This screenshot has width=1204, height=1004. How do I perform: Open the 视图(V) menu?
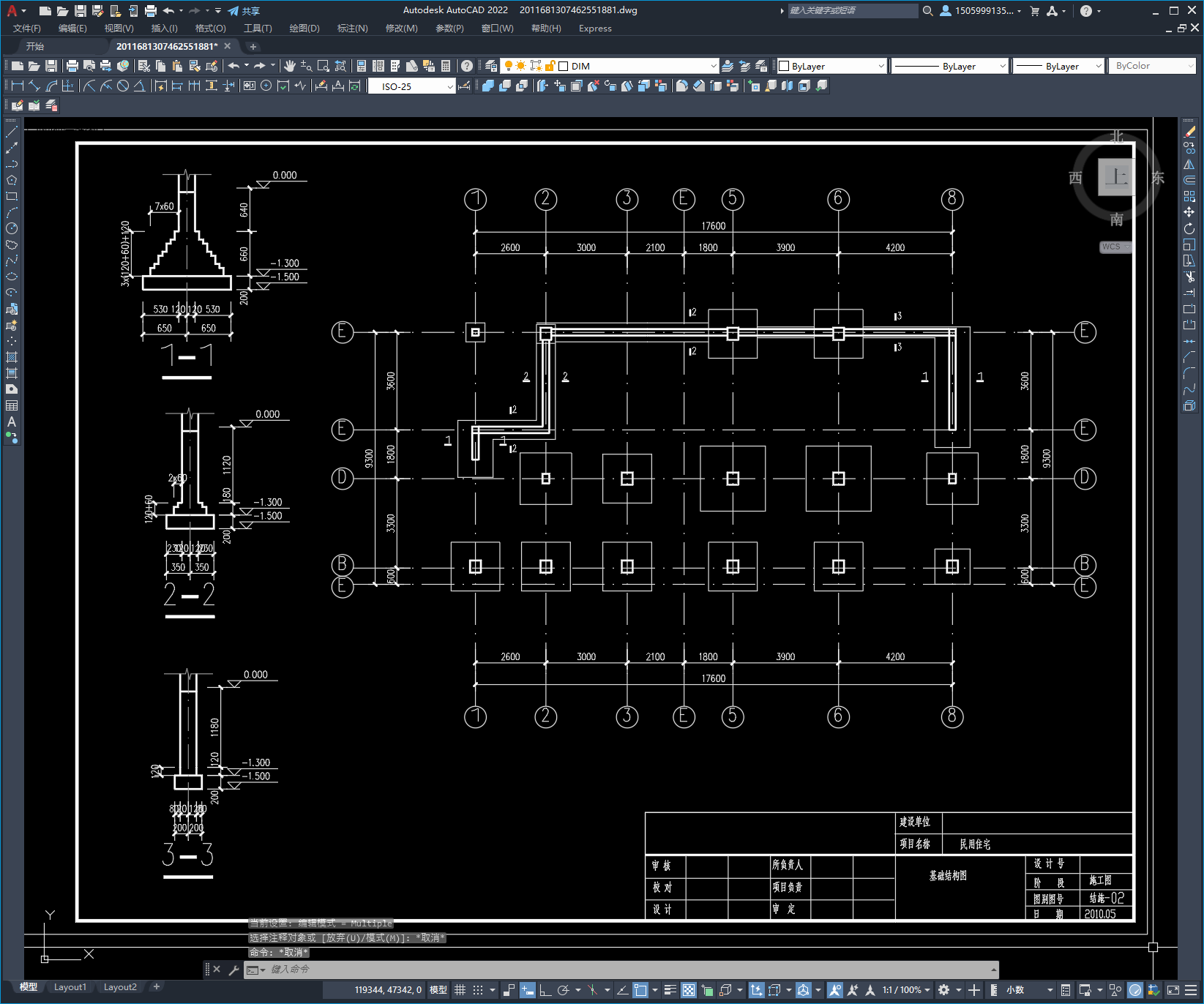[119, 29]
